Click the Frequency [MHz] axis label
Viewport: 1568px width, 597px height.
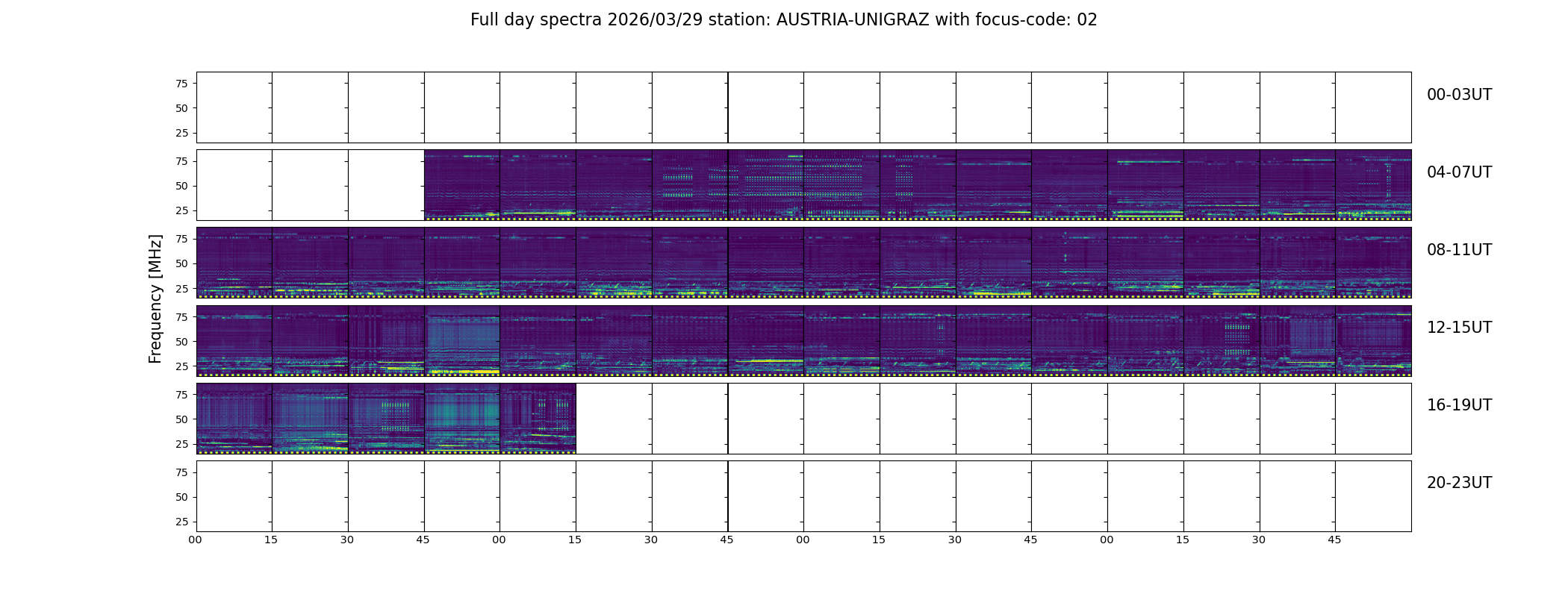pyautogui.click(x=155, y=298)
